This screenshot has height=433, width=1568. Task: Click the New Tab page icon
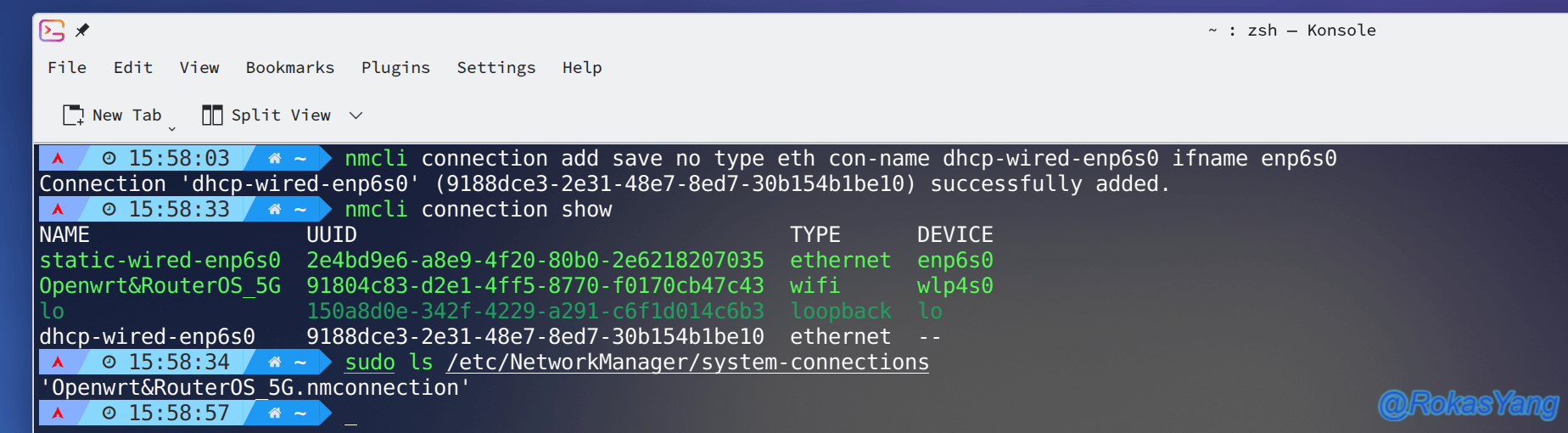[x=74, y=115]
